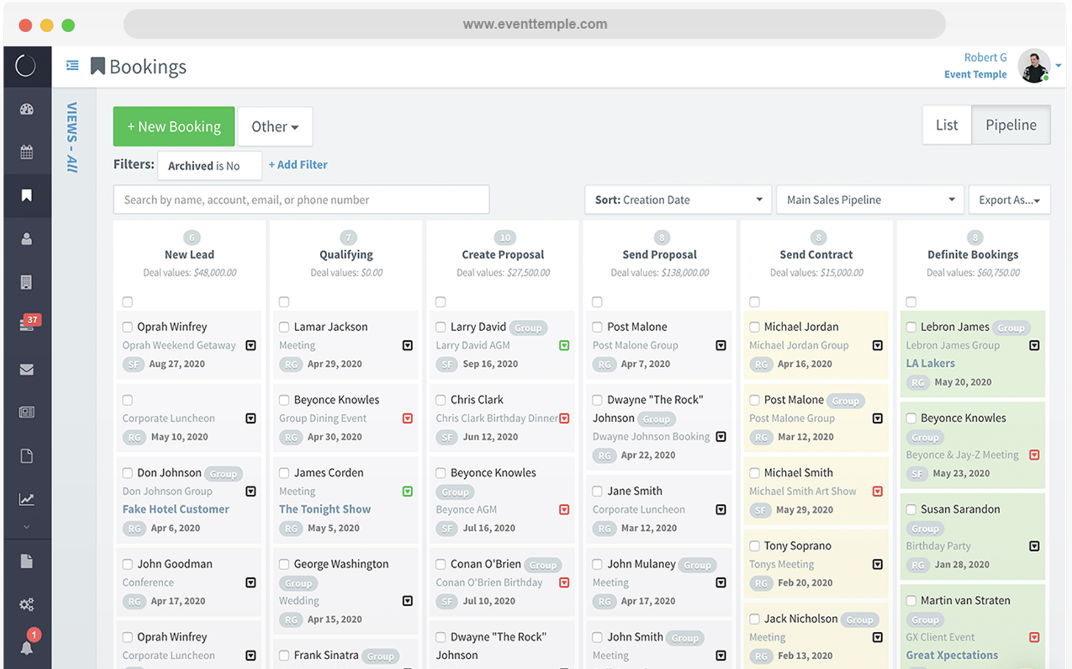Select the Pipeline view tab
Screen dimensions: 1072x669
[1010, 125]
